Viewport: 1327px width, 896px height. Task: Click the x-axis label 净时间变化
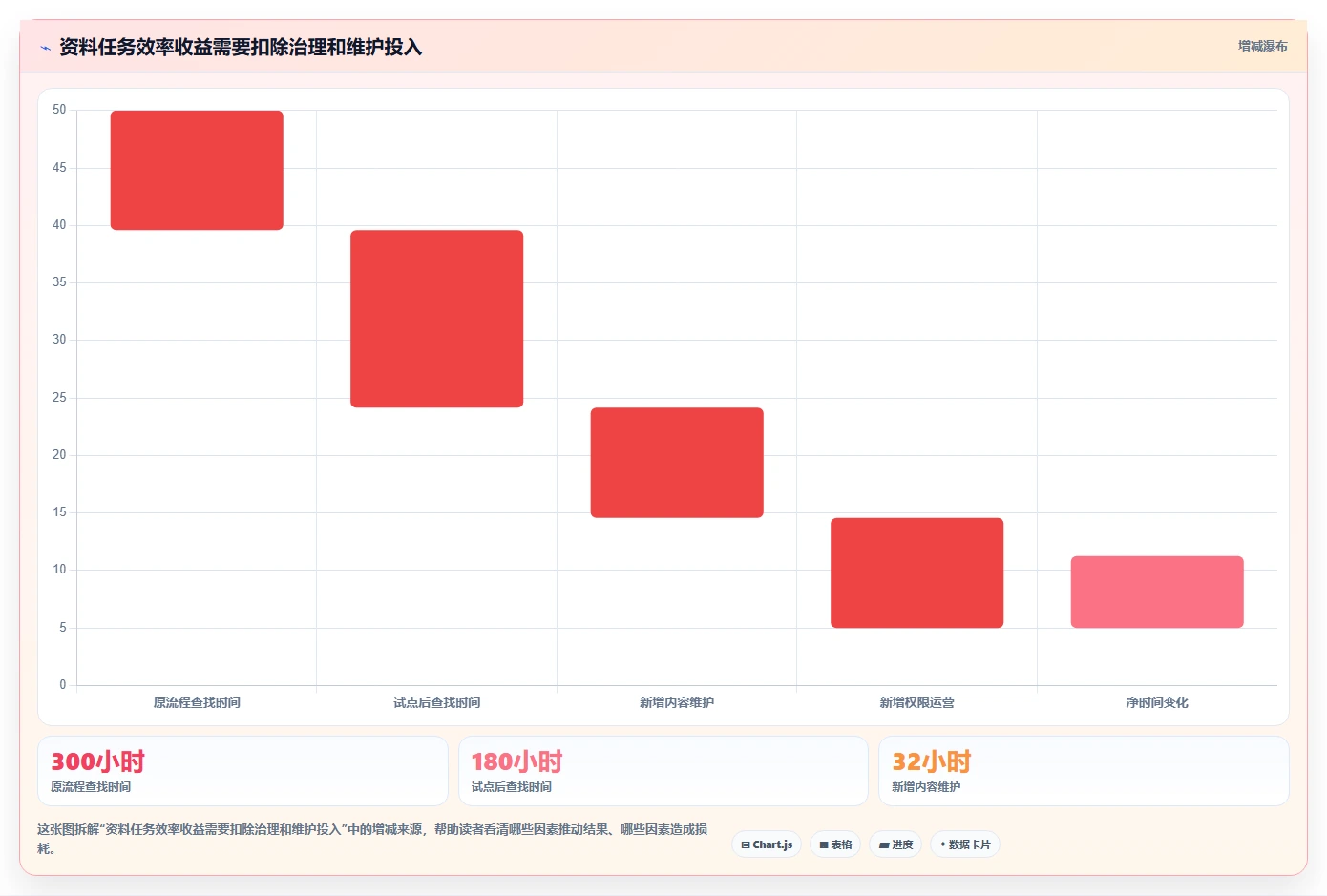pos(1157,702)
